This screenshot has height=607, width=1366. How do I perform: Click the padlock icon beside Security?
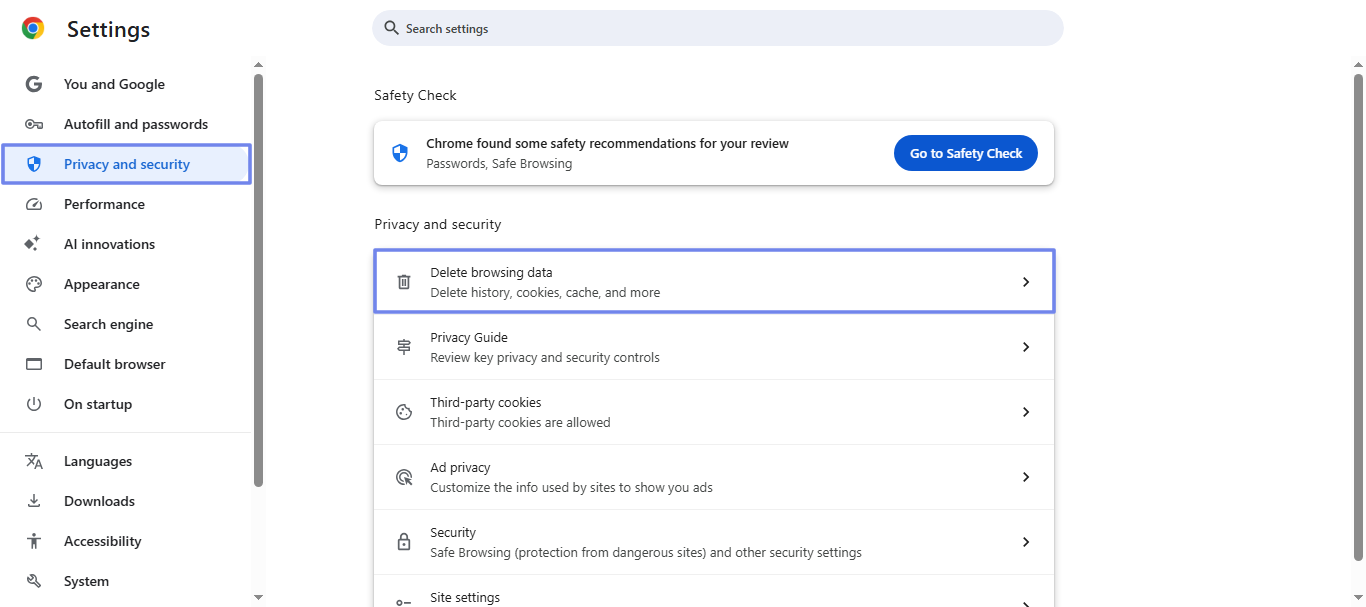coord(404,541)
